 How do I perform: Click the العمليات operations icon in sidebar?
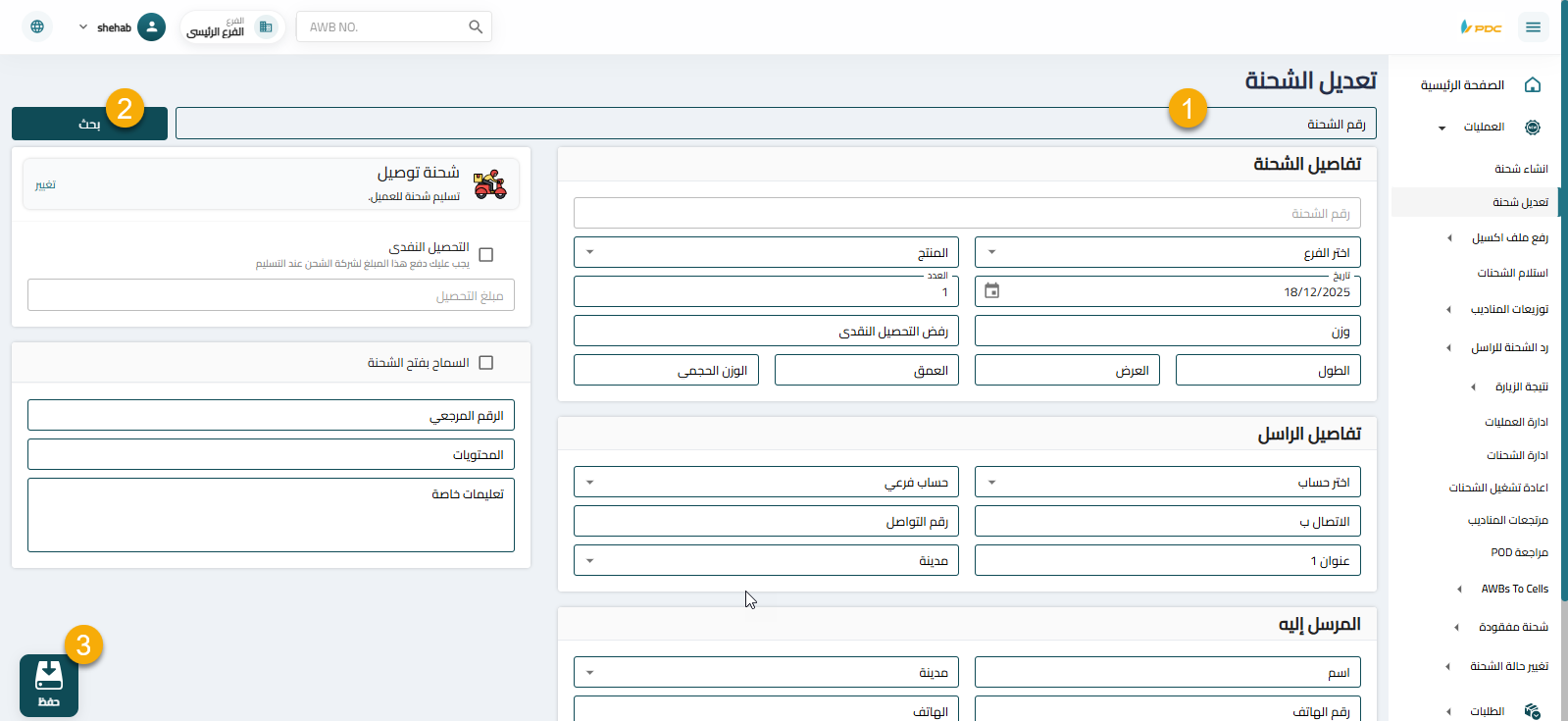(1533, 127)
